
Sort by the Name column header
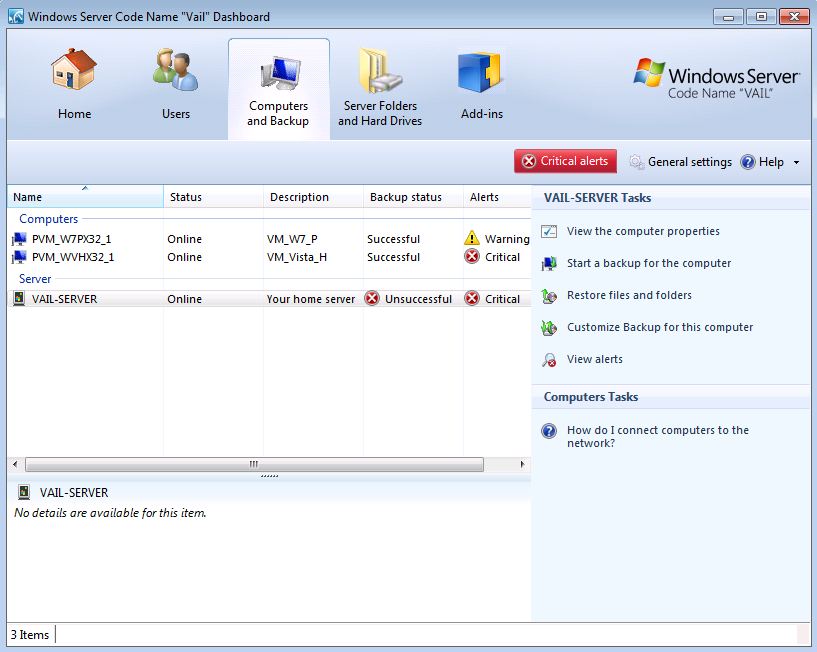85,196
